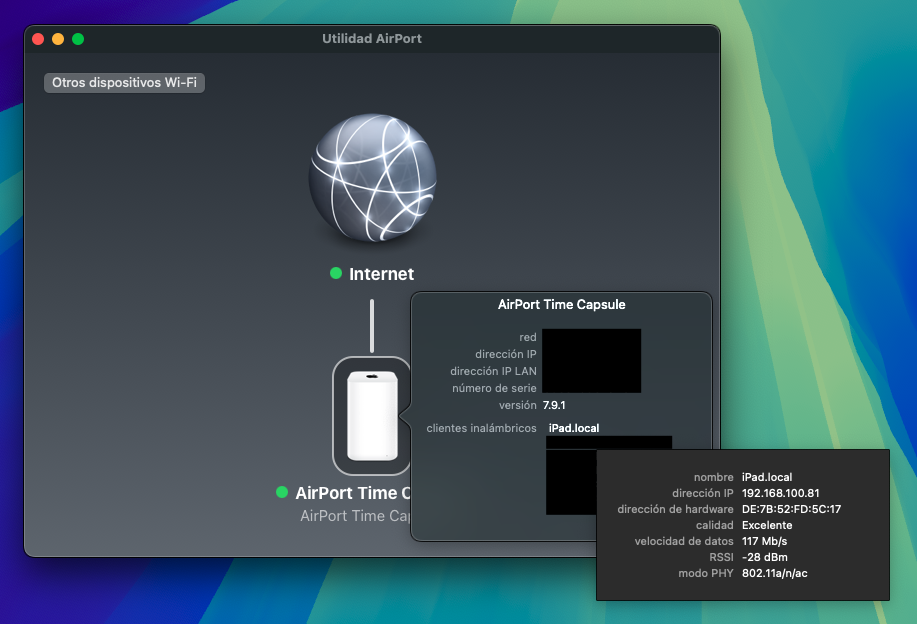Click the velocidad de datos label
Image resolution: width=917 pixels, height=624 pixels.
tap(684, 542)
